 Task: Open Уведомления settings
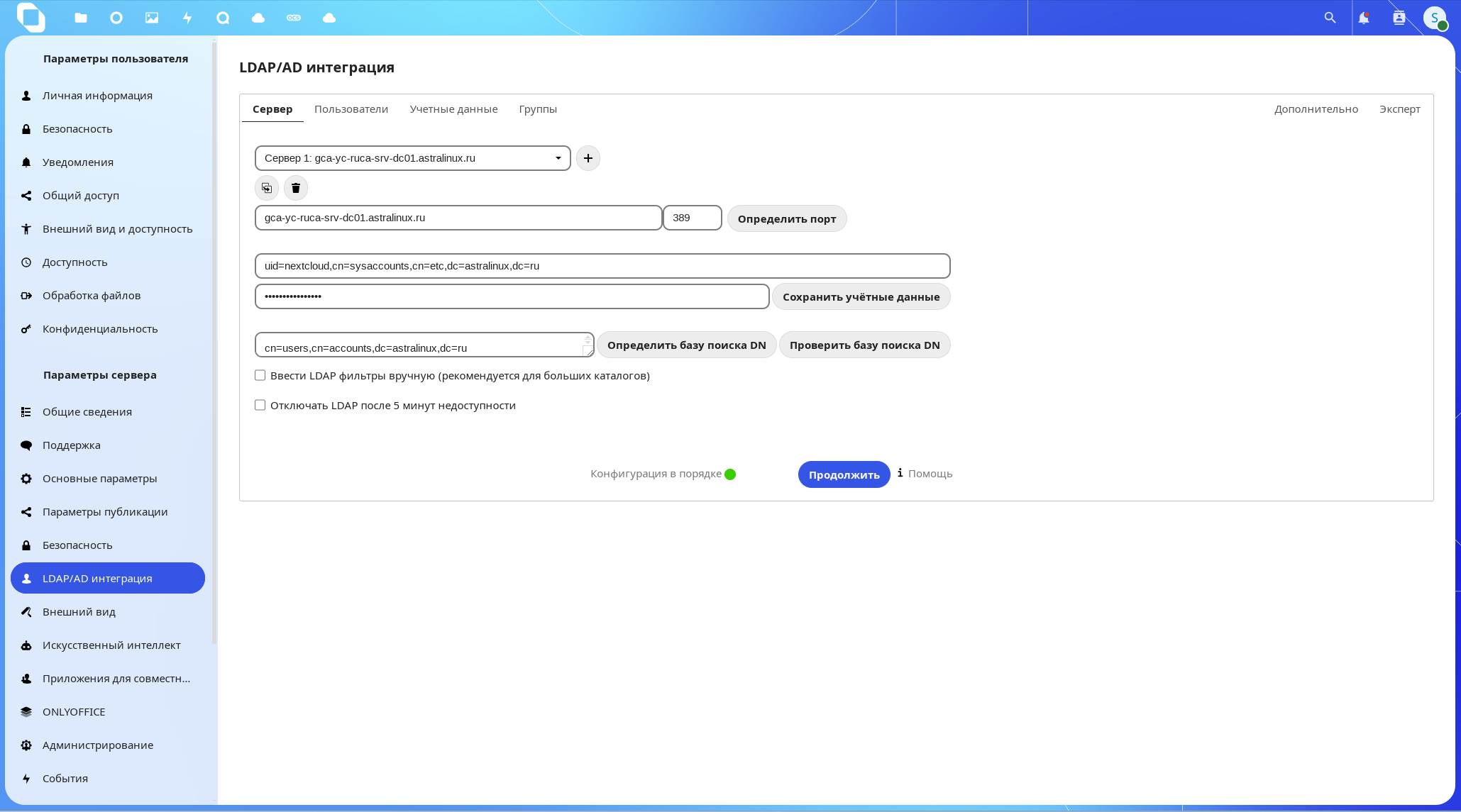(108, 162)
